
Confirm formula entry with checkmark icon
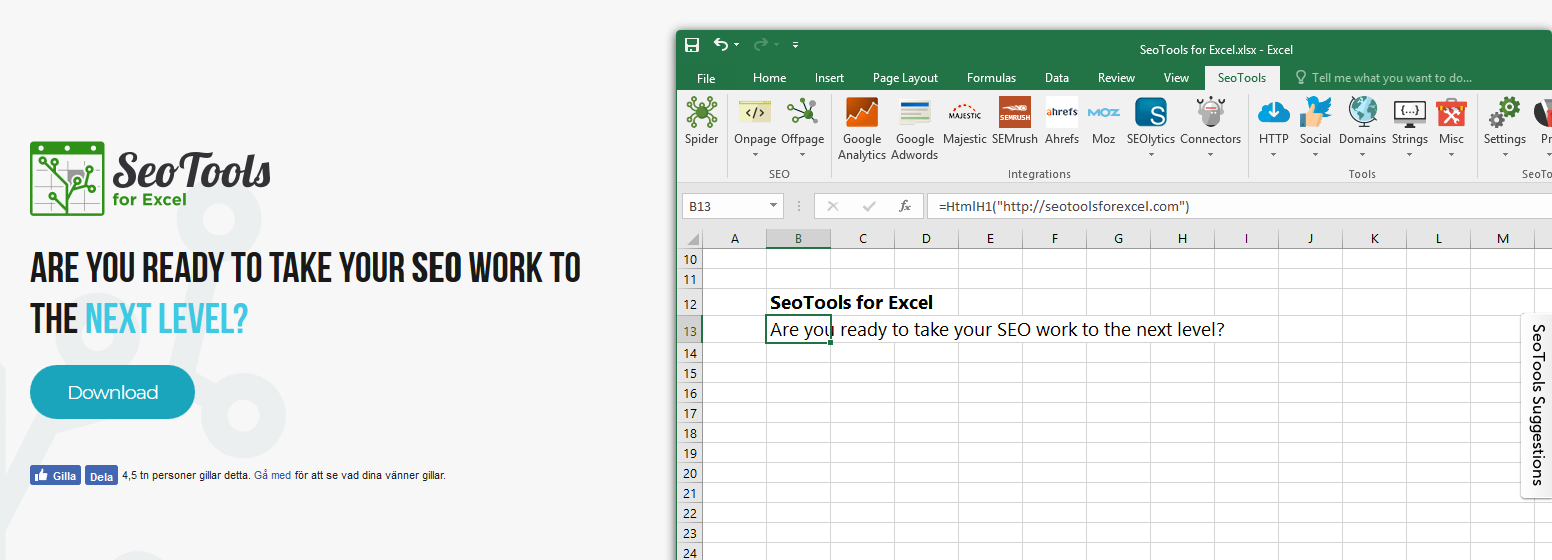click(869, 206)
